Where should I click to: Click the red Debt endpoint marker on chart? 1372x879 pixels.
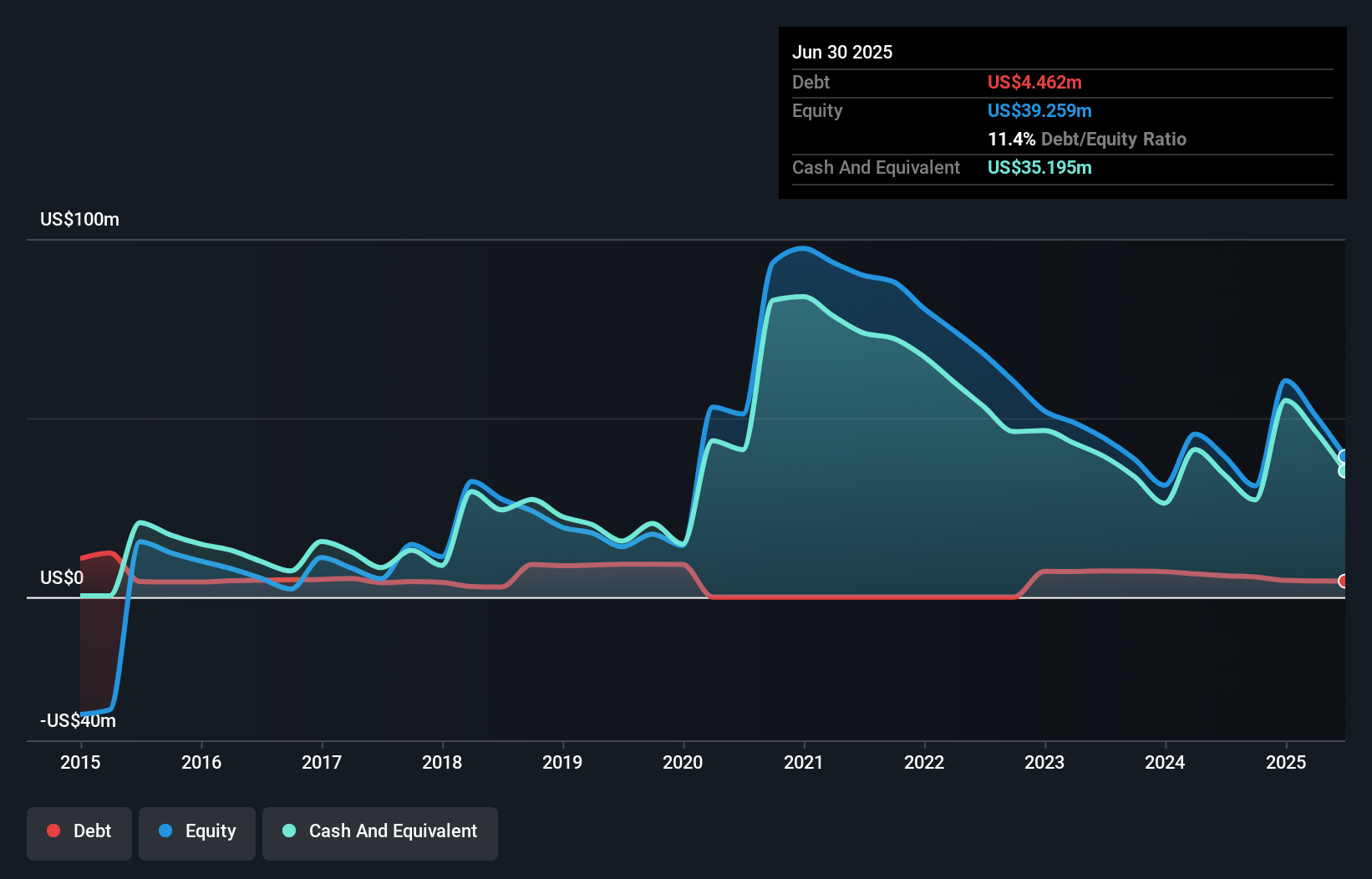coord(1343,581)
